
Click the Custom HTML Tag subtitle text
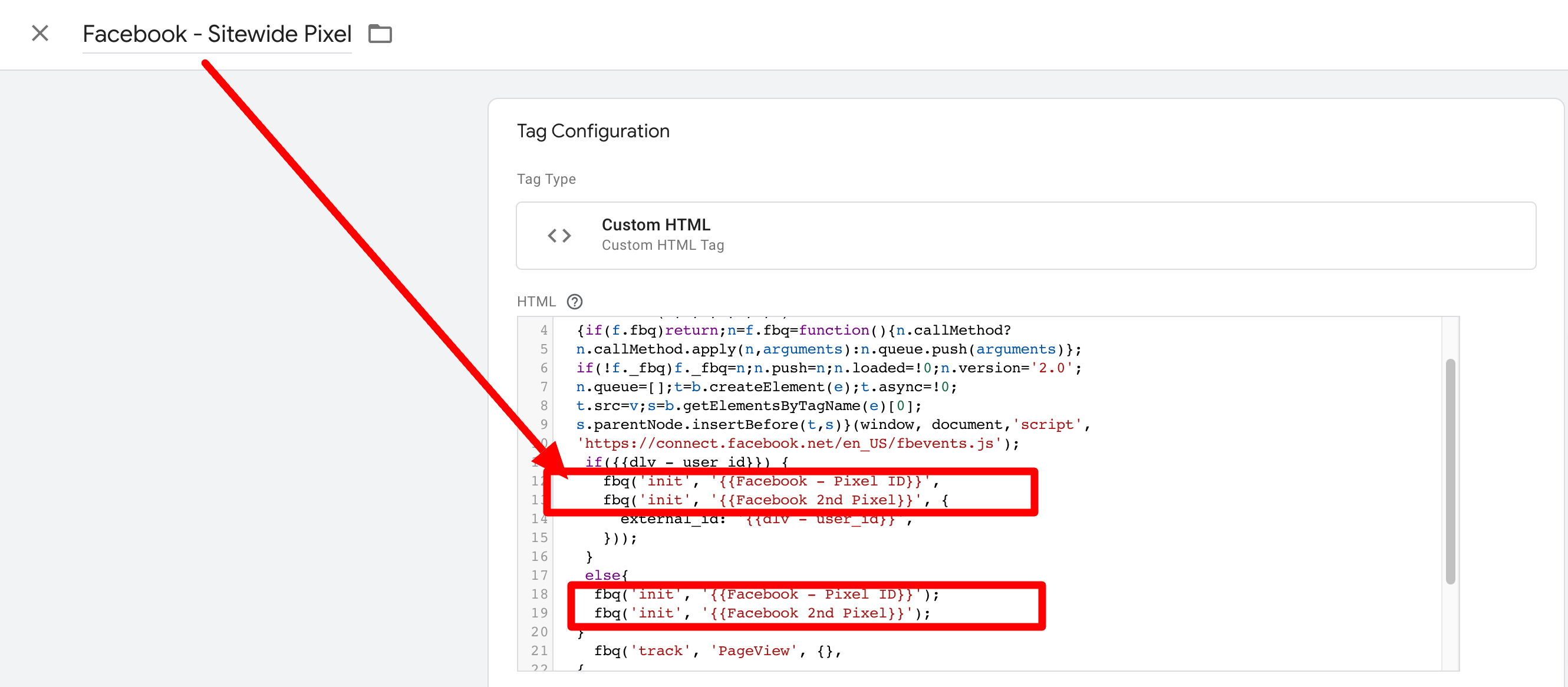pos(662,245)
